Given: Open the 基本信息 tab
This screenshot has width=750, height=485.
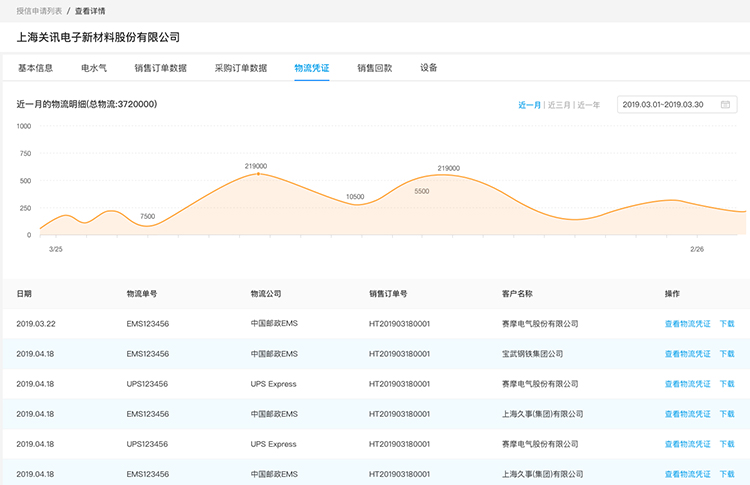Looking at the screenshot, I should click(36, 68).
